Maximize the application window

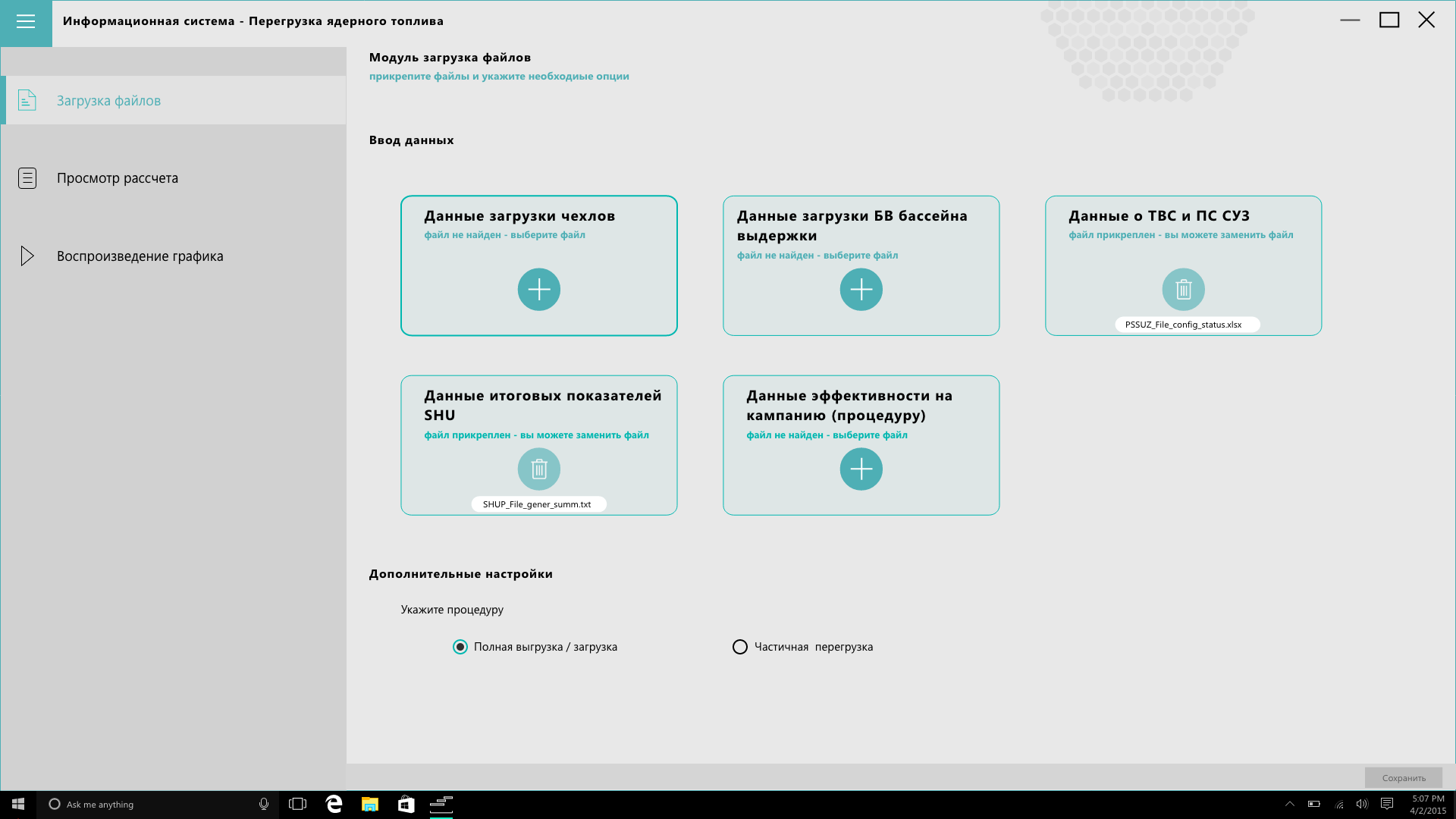[x=1389, y=20]
